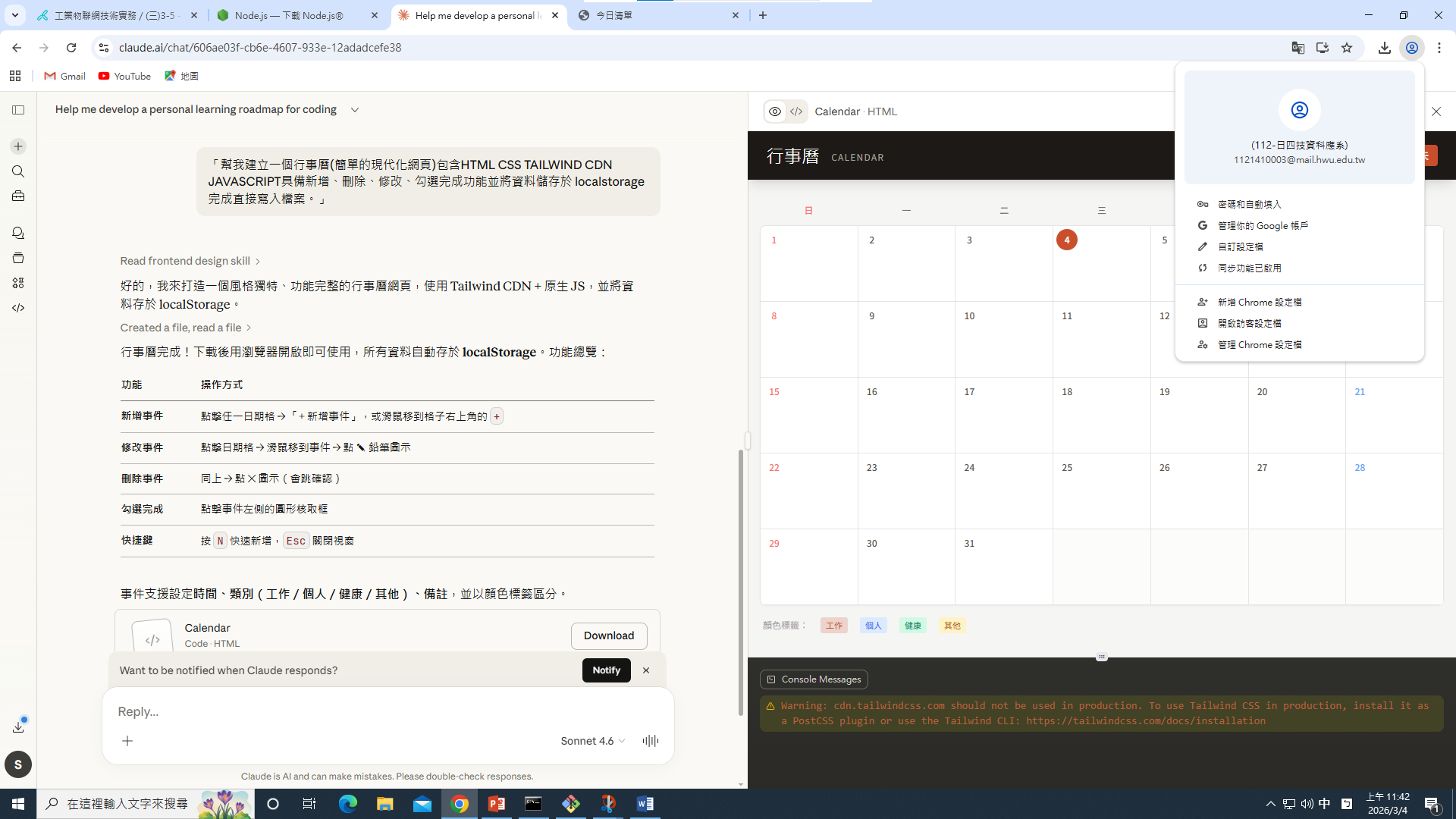Download the Calendar HTML file

point(608,635)
